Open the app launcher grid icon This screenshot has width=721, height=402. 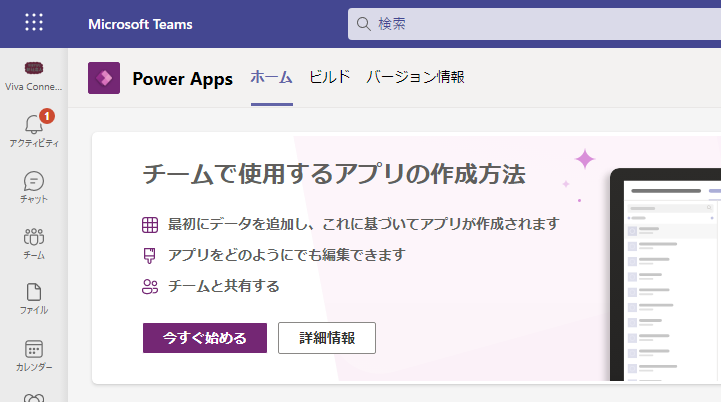pos(34,22)
